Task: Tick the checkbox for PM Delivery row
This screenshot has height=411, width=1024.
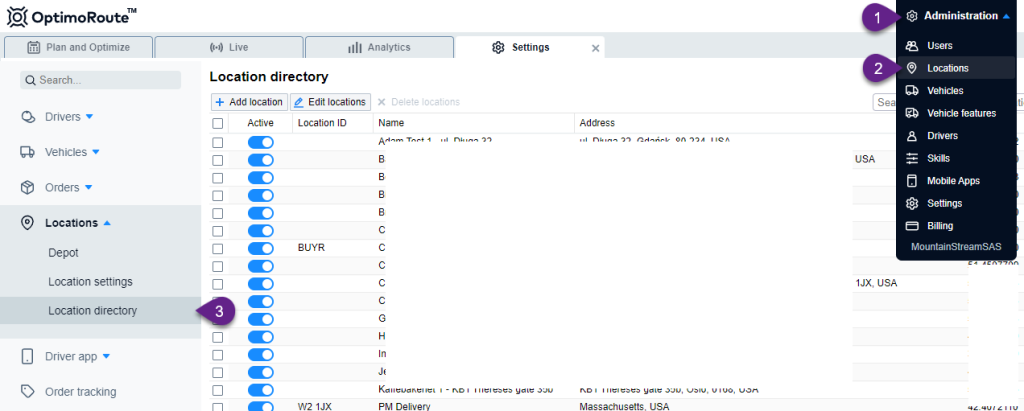Action: [217, 407]
